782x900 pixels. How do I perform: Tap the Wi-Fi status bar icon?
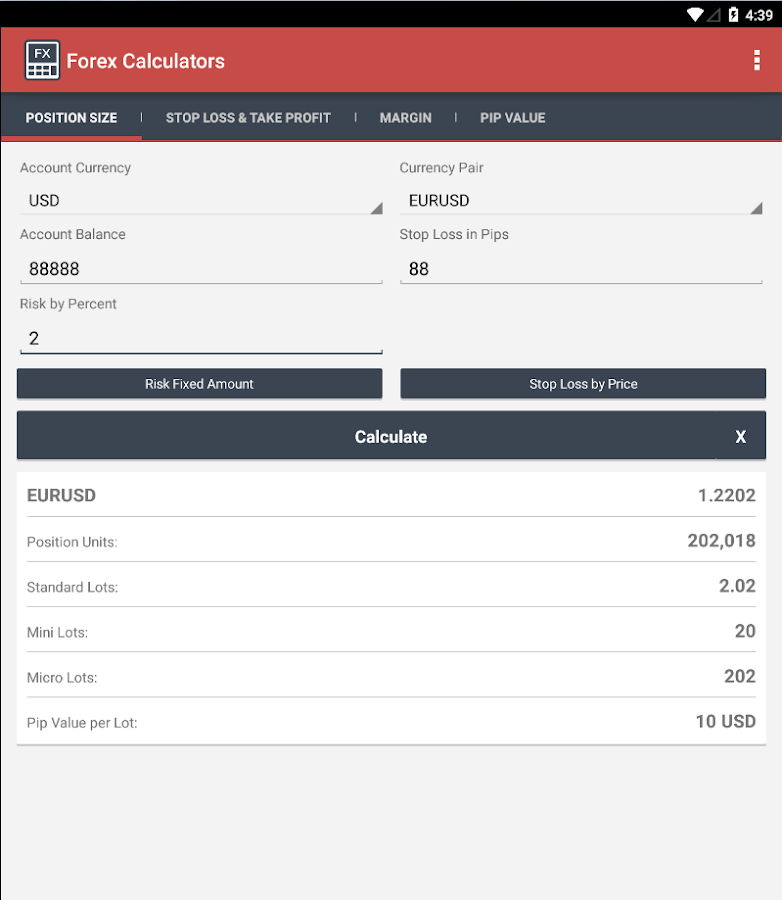pyautogui.click(x=695, y=15)
